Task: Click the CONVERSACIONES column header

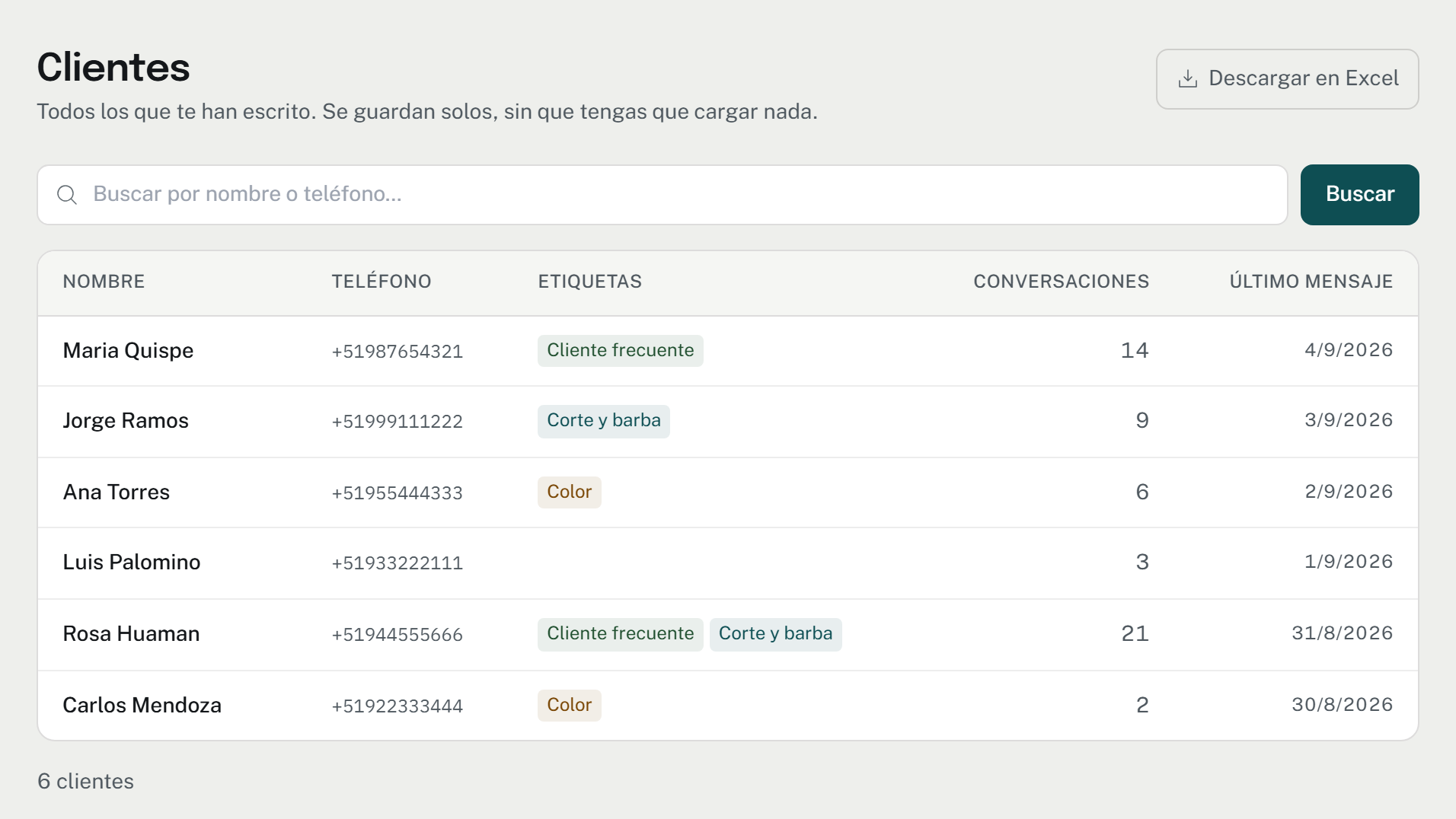Action: [1061, 282]
